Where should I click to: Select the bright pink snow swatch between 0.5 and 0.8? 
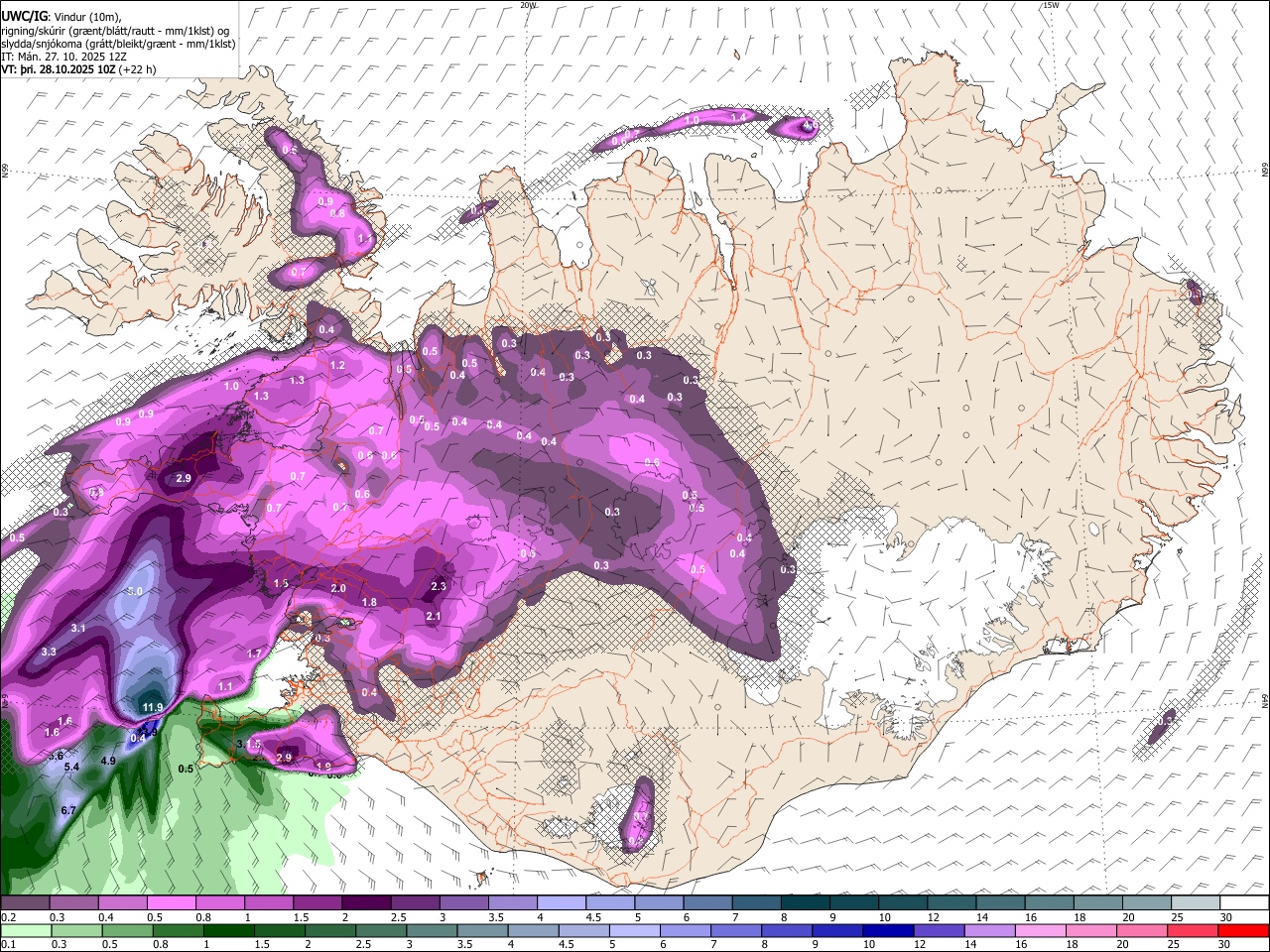(x=170, y=902)
